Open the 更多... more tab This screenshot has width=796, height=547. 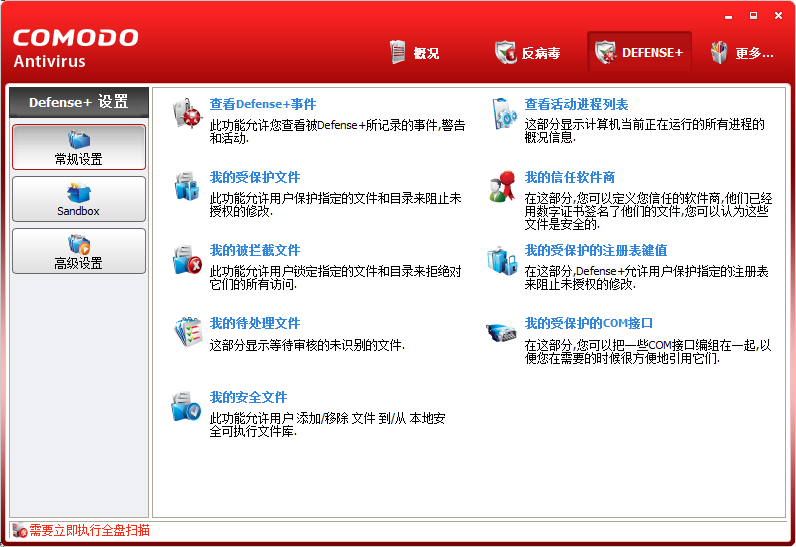coord(742,52)
